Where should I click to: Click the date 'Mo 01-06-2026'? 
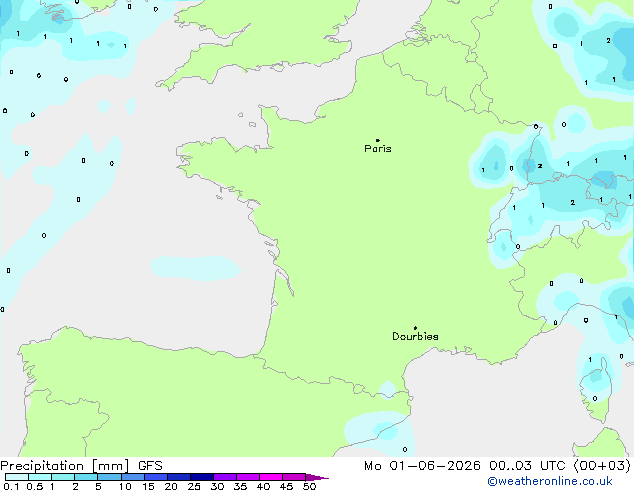point(422,466)
